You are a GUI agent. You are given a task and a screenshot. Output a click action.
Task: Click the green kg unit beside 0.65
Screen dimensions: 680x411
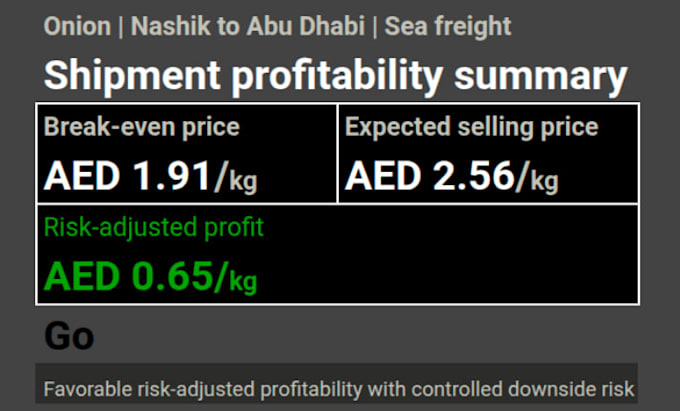243,281
